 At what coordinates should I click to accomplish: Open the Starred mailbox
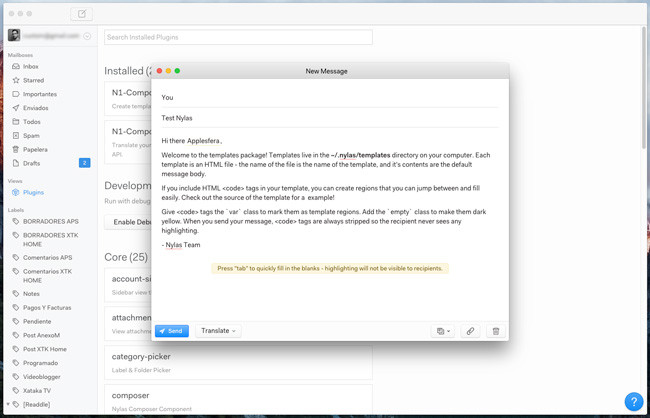(x=33, y=80)
